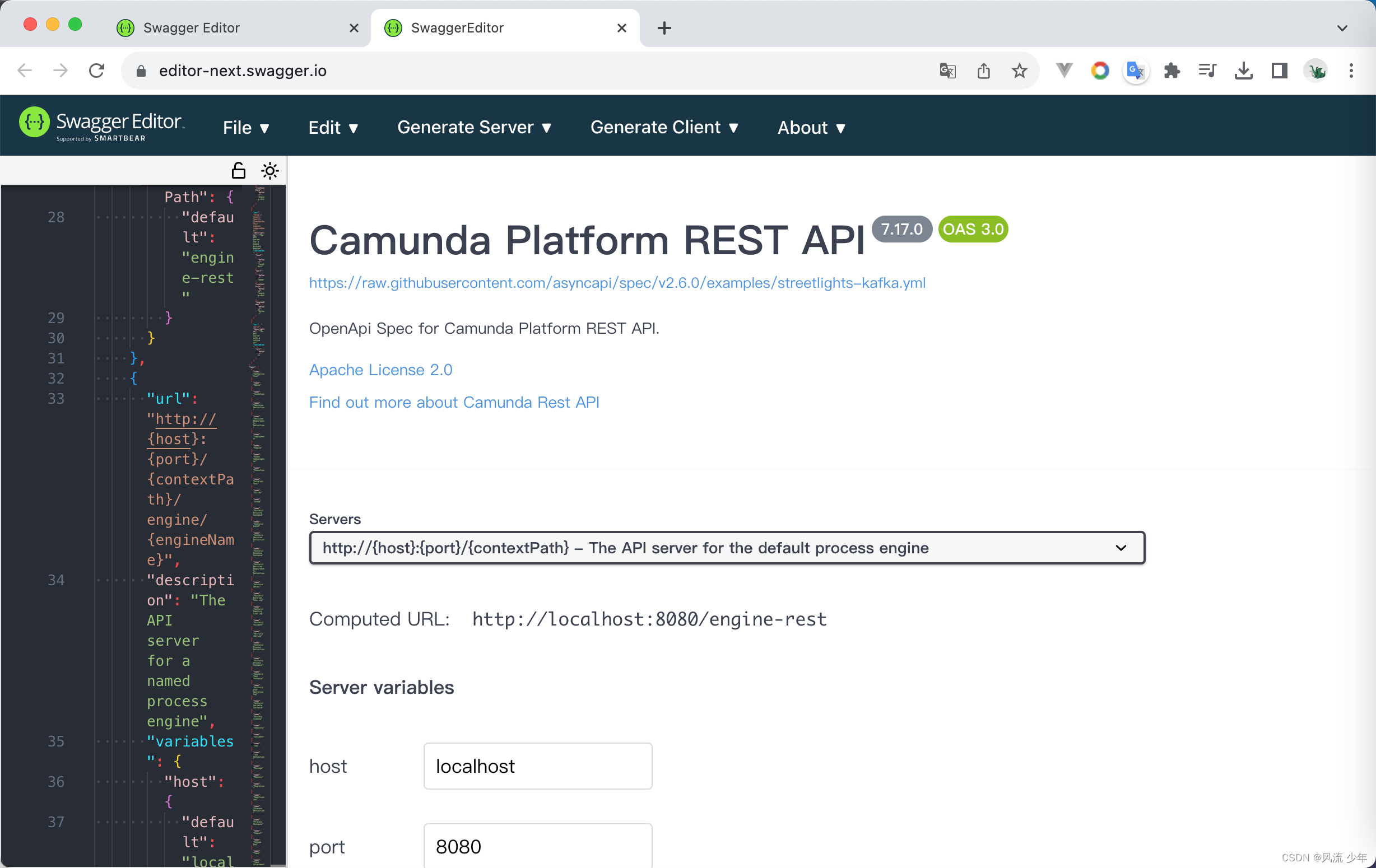Open the Google Translate extension
The image size is (1376, 868).
click(1136, 70)
